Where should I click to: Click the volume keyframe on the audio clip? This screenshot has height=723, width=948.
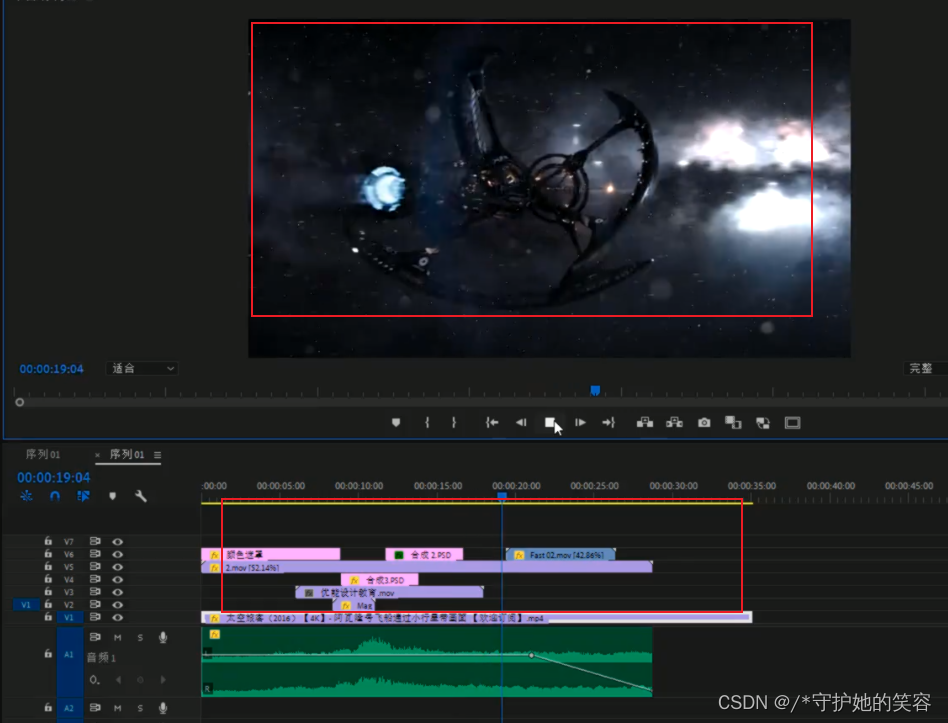click(x=531, y=655)
